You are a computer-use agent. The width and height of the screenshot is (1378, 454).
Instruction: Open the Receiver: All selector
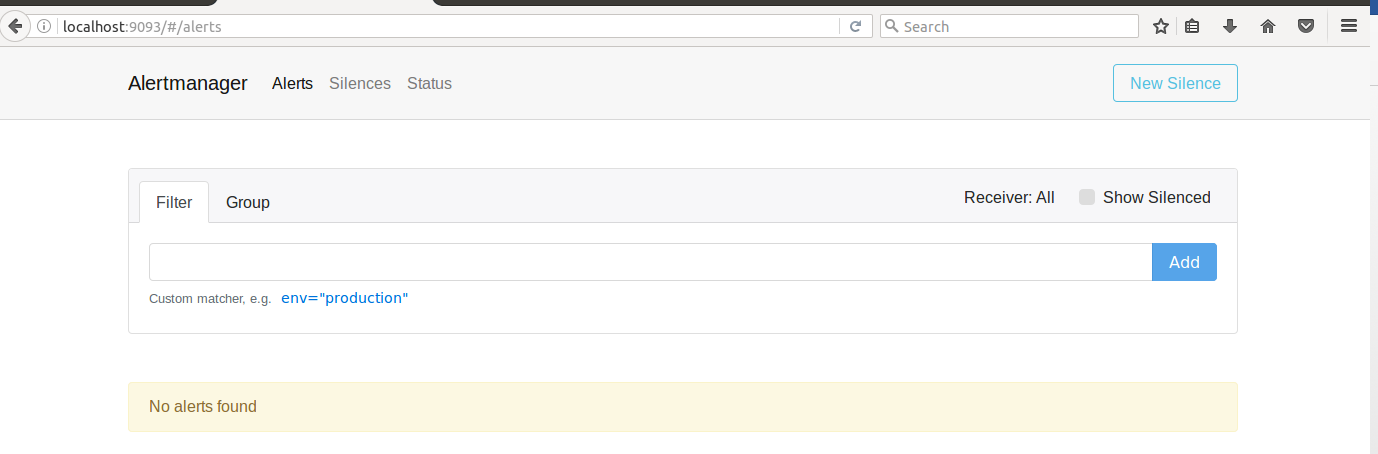click(1009, 198)
